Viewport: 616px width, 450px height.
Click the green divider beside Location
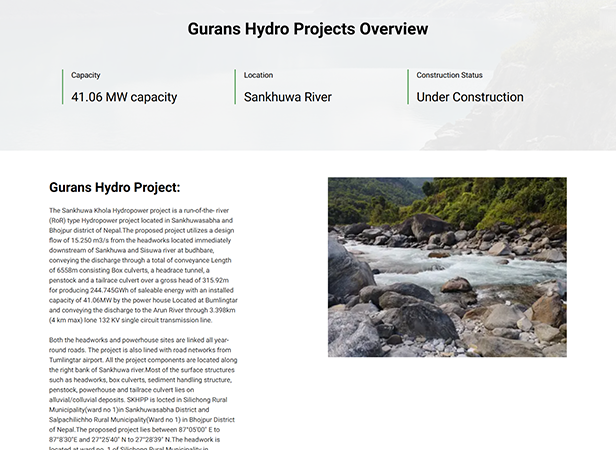235,87
